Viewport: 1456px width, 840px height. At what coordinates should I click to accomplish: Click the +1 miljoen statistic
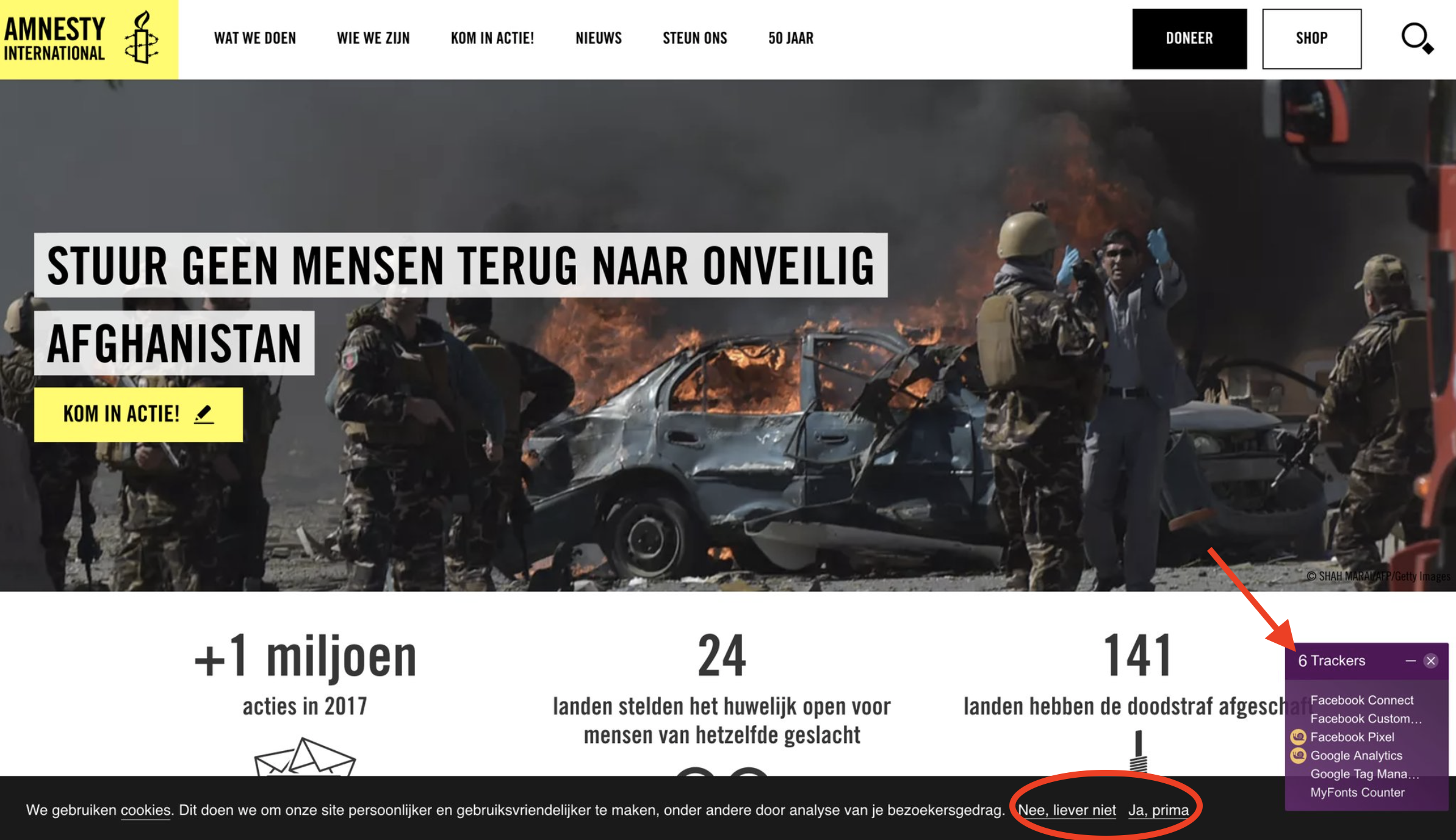pyautogui.click(x=305, y=657)
